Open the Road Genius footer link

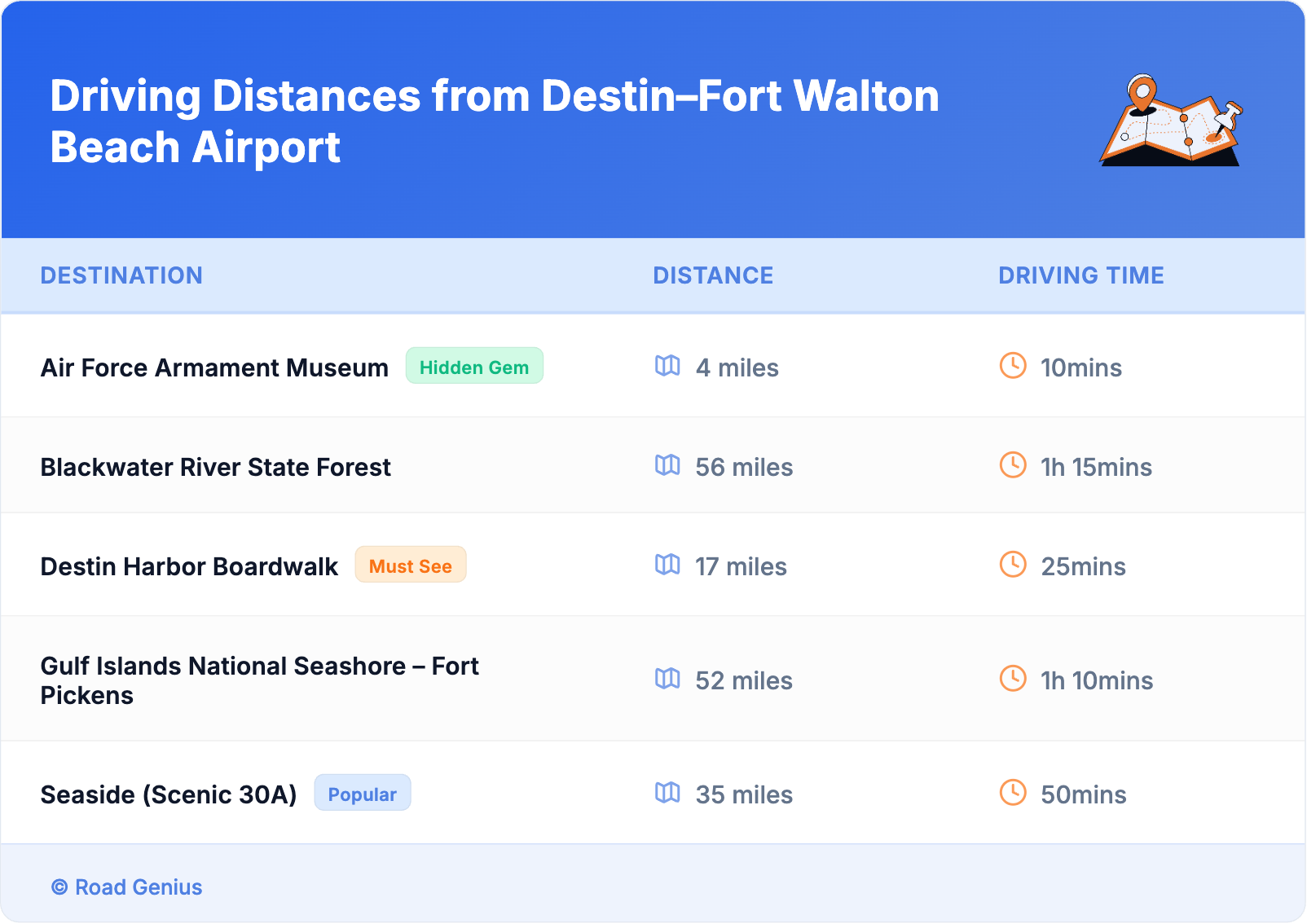point(138,887)
